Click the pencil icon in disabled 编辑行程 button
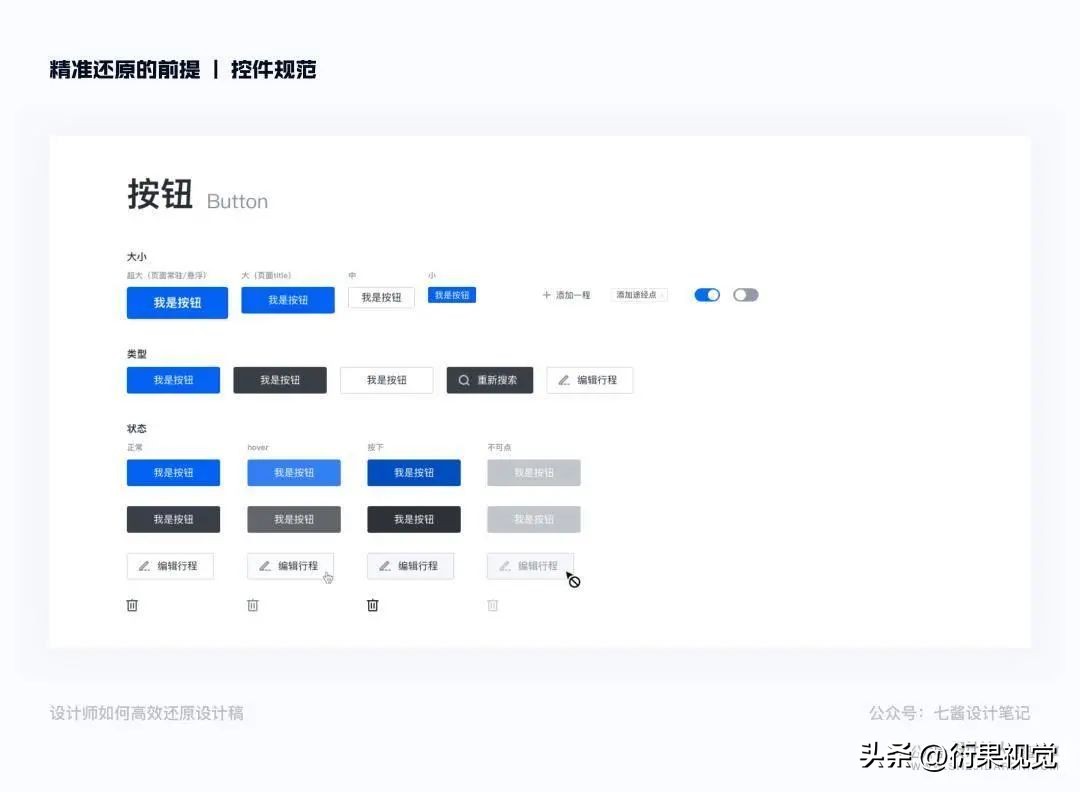 point(503,565)
